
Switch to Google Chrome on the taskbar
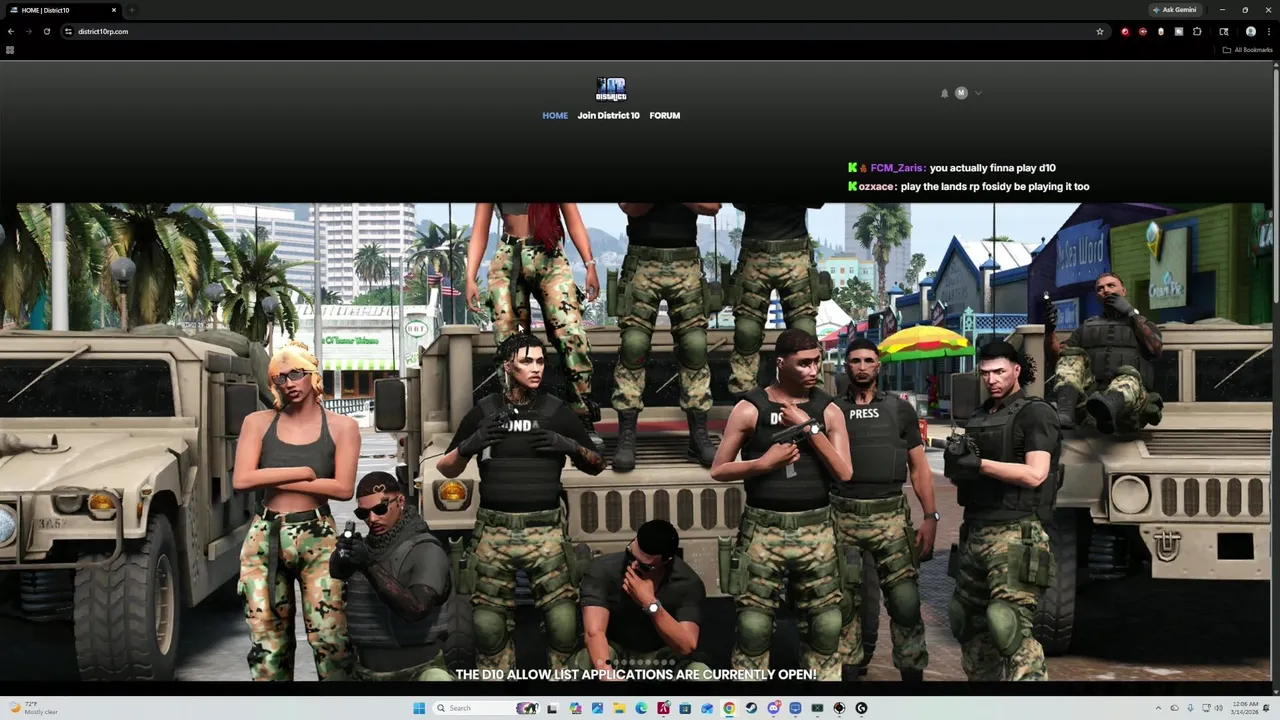coord(729,708)
